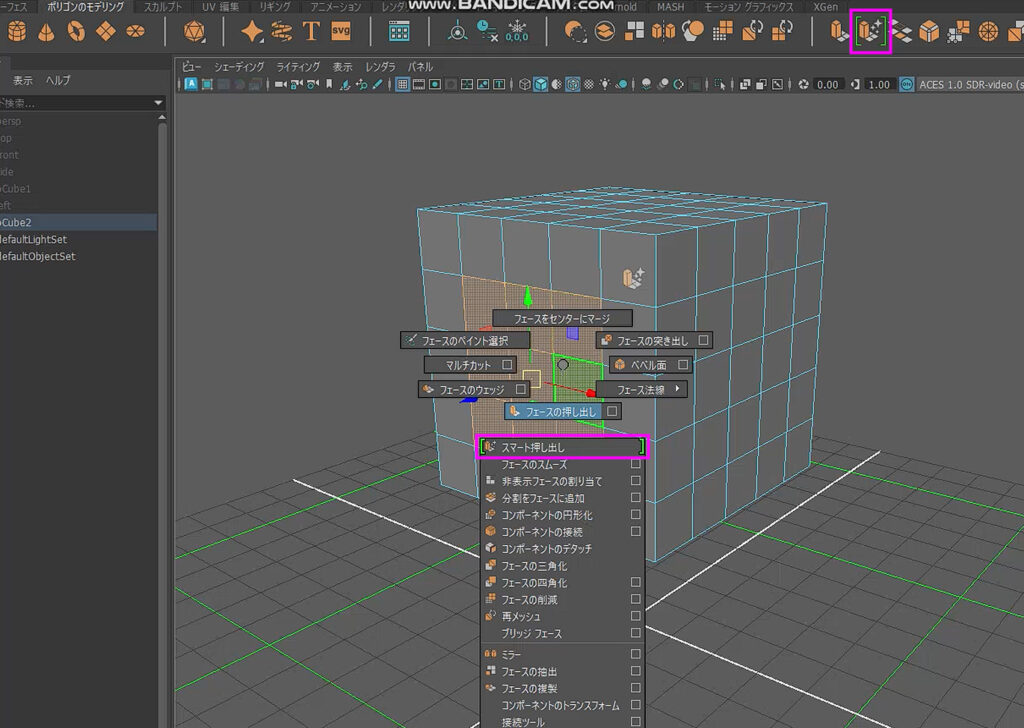Open the Outliner search filter dropdown arrow
The width and height of the screenshot is (1024, 728).
[x=158, y=103]
